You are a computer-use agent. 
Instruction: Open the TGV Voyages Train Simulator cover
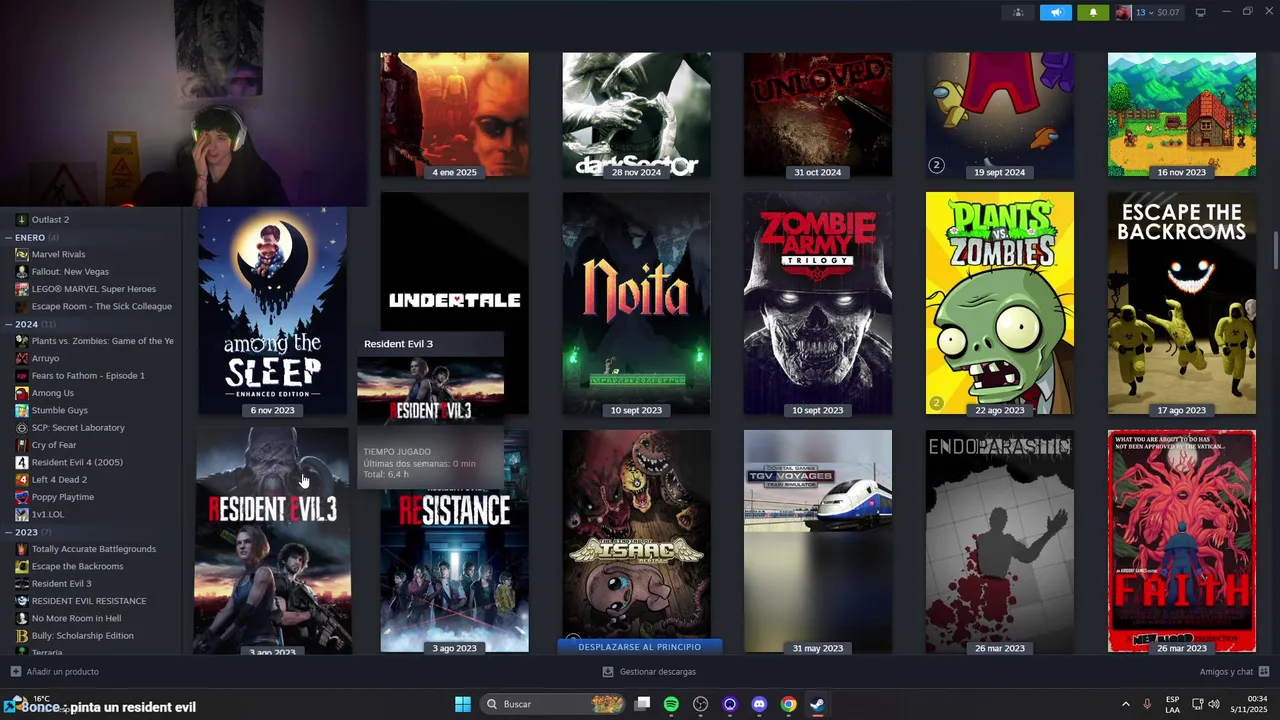pos(818,541)
